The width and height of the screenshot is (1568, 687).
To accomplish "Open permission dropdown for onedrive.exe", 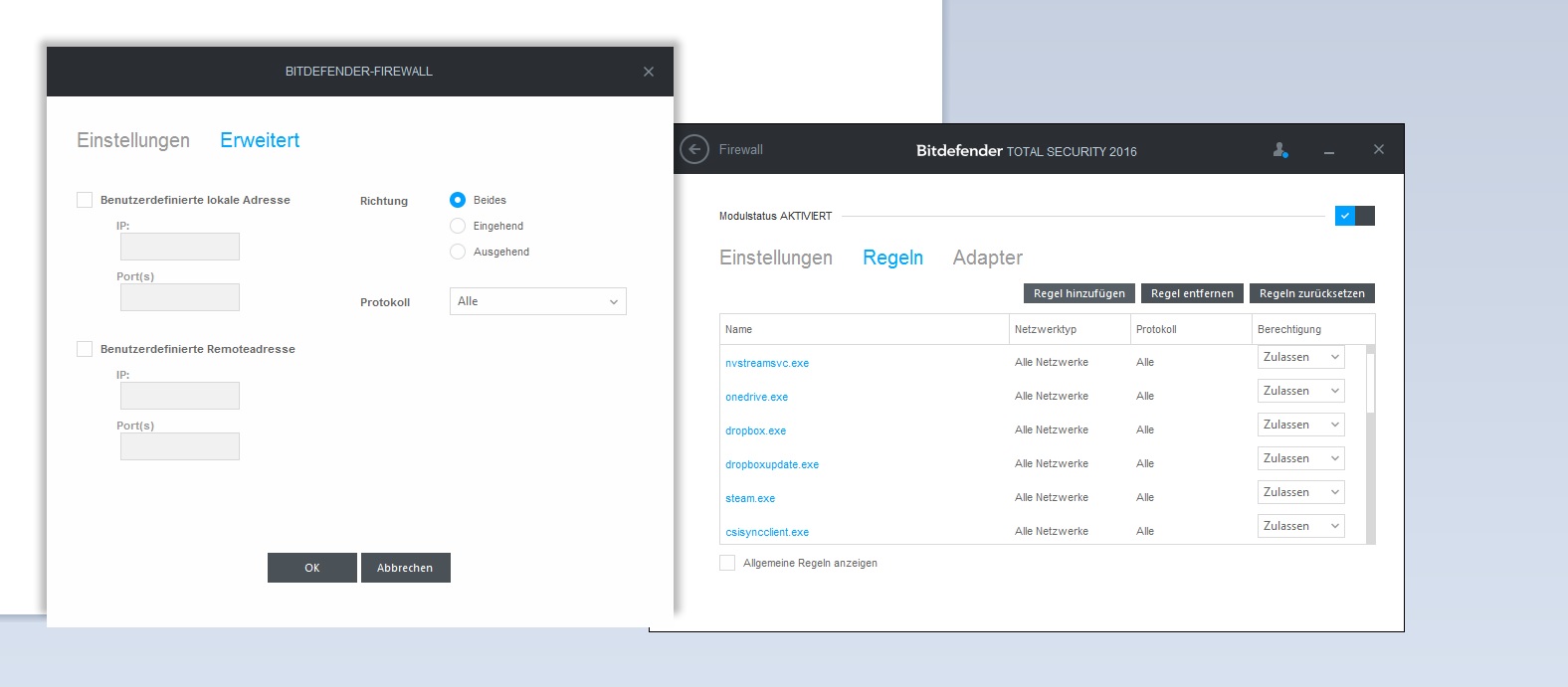I will pos(1300,391).
